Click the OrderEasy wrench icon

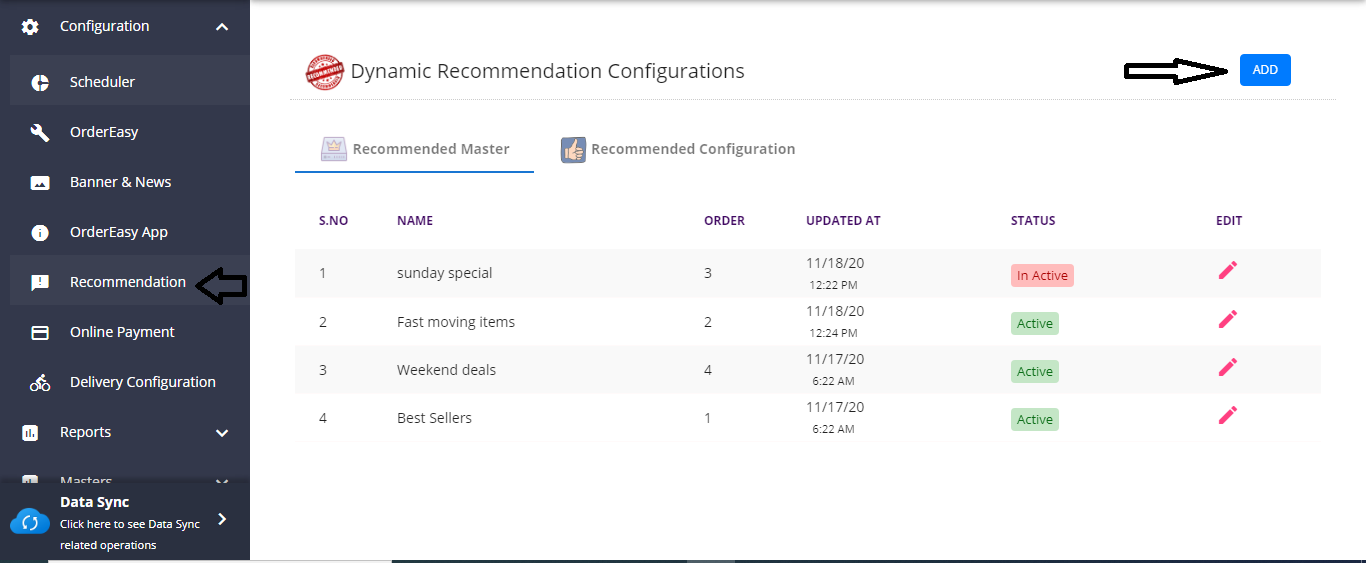click(40, 132)
